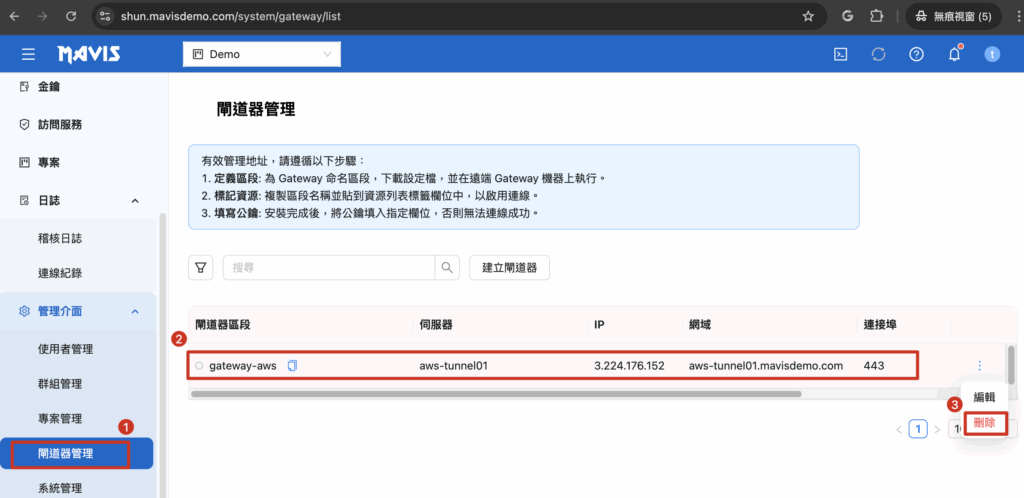Image resolution: width=1024 pixels, height=498 pixels.
Task: Click the filter funnel icon button
Action: [x=201, y=267]
